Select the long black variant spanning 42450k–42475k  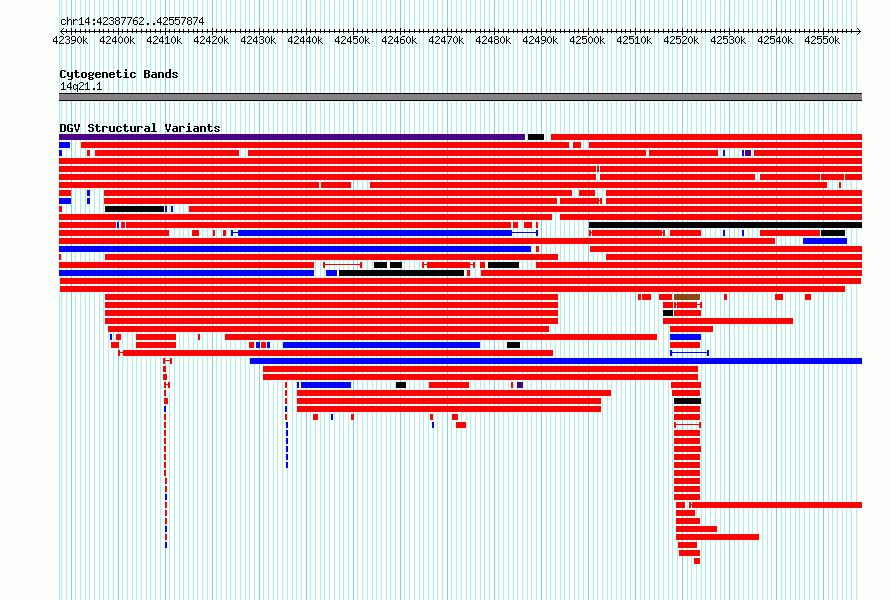coord(401,273)
